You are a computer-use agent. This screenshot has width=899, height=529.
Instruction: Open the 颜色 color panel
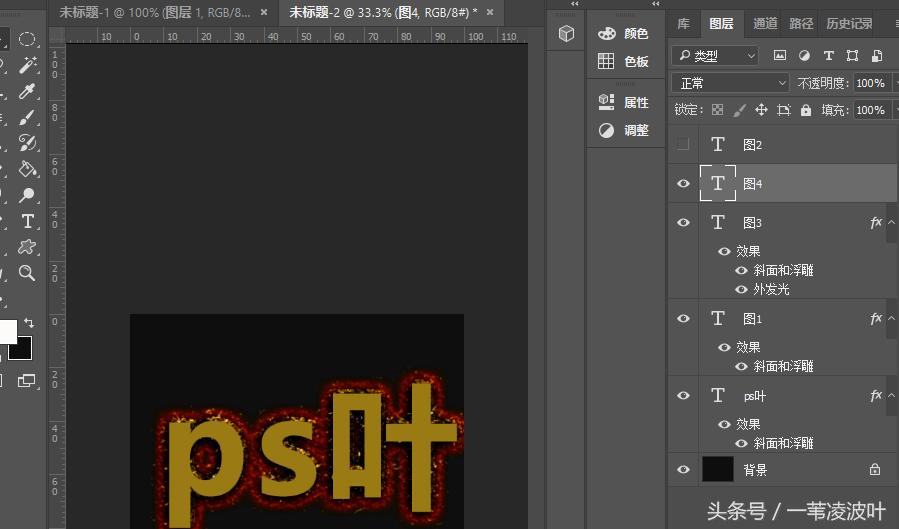tap(623, 34)
